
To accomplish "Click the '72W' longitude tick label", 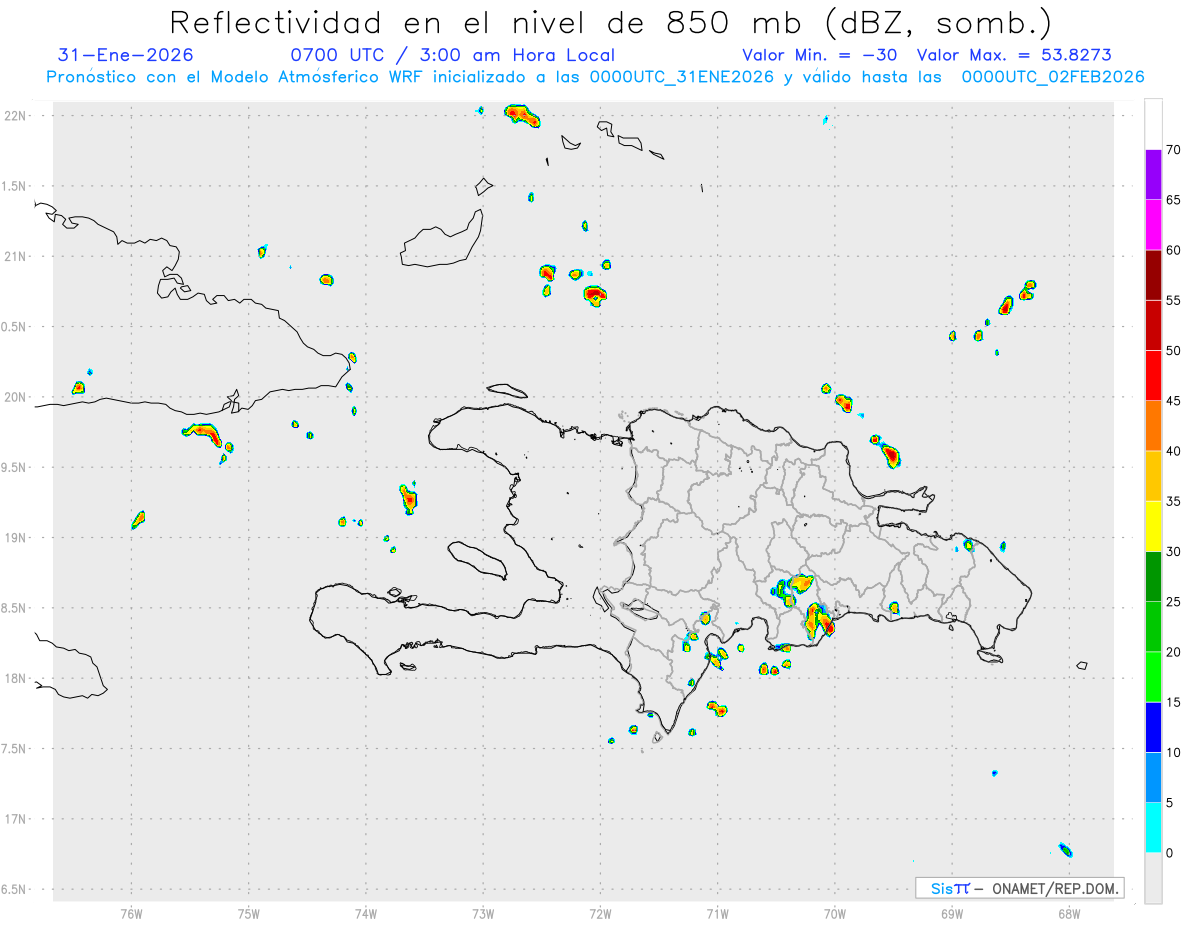I will pos(600,913).
